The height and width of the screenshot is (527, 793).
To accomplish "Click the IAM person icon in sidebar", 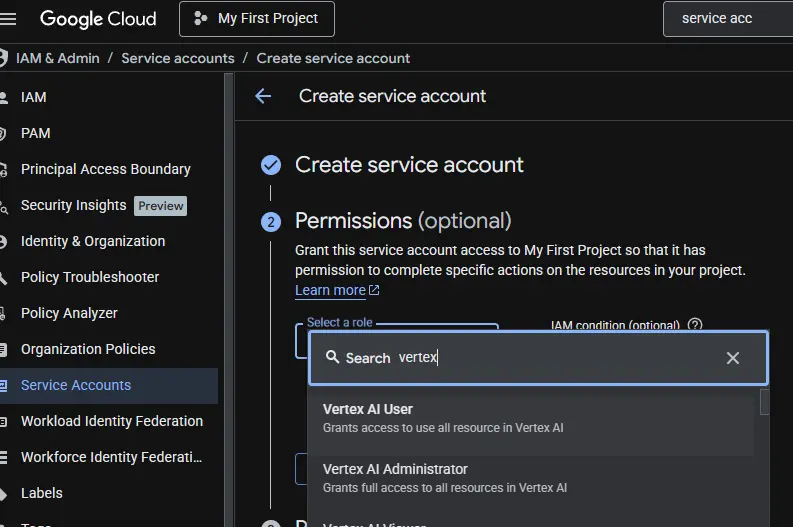I will point(4,98).
